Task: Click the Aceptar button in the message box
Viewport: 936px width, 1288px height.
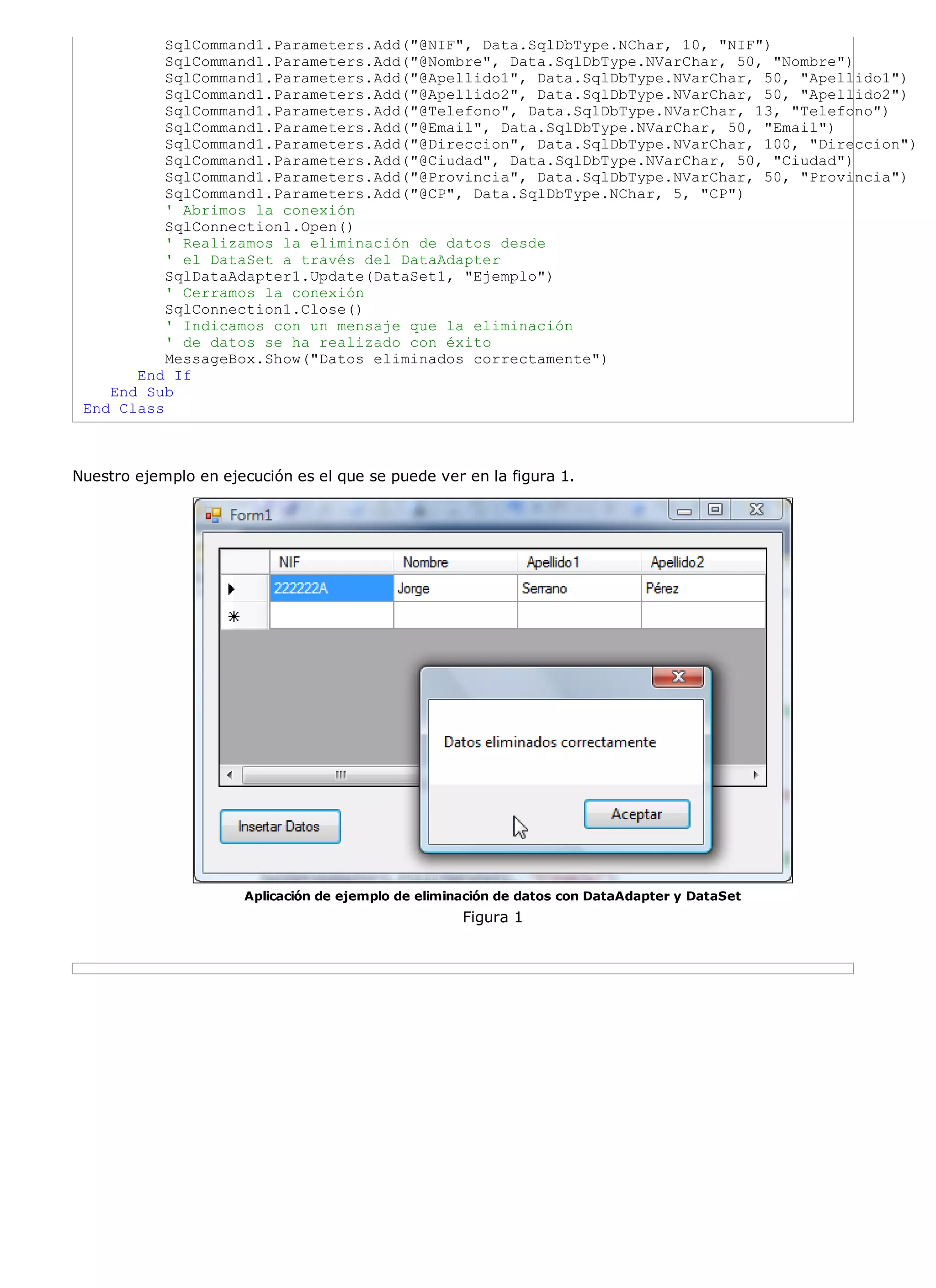Action: pyautogui.click(x=637, y=814)
